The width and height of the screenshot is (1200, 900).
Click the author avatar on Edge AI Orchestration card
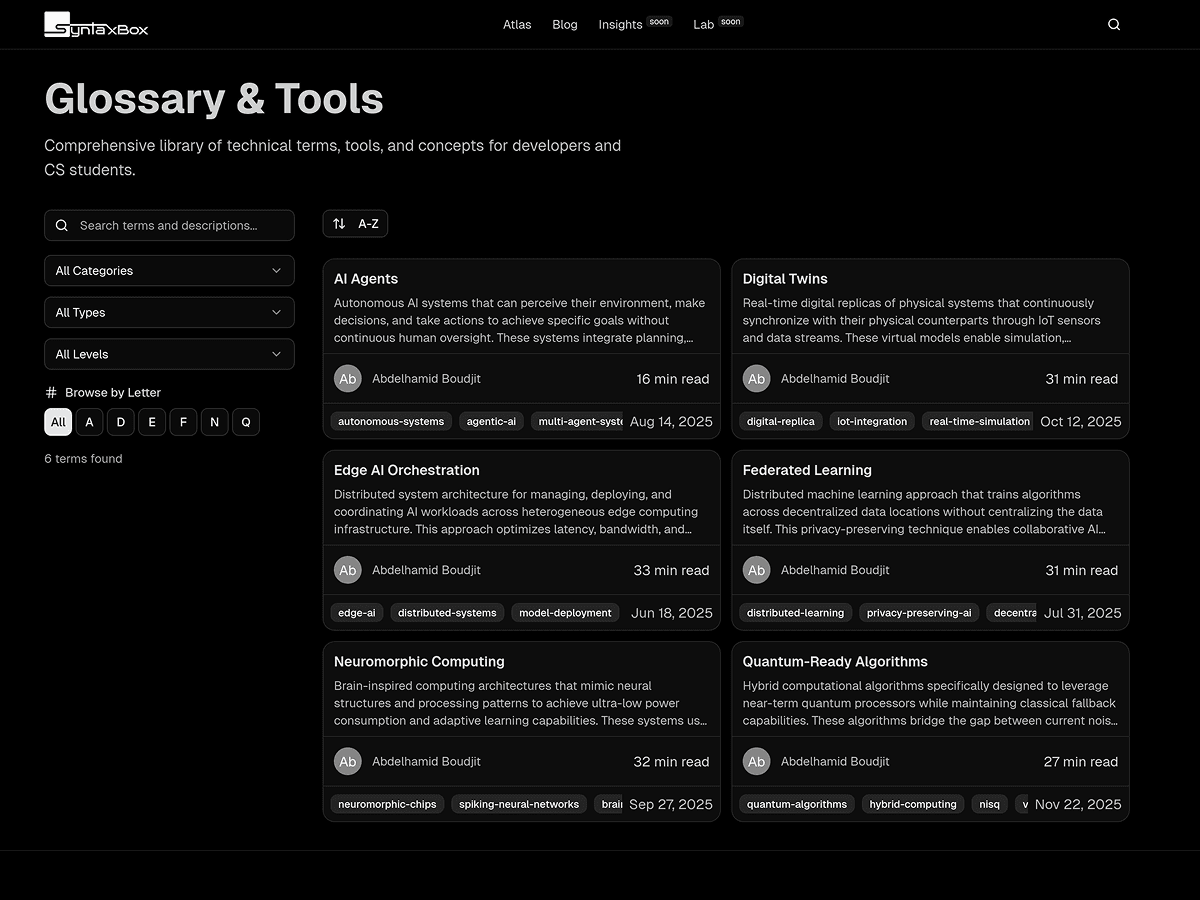(348, 570)
